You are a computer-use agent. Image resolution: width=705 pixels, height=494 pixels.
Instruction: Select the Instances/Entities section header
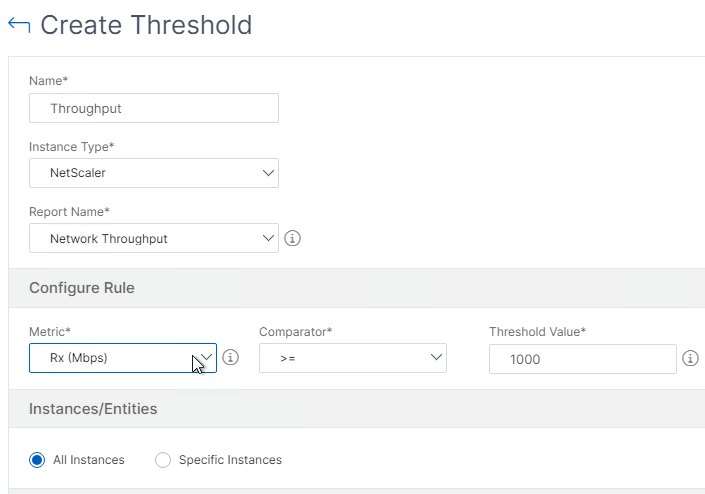click(x=93, y=409)
